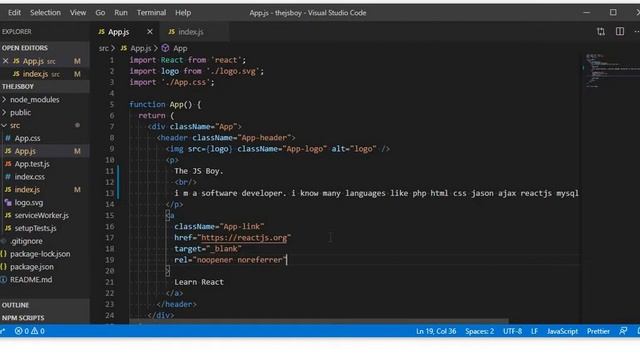Click Prettier in the status bar
This screenshot has height=360, width=640.
tap(598, 331)
